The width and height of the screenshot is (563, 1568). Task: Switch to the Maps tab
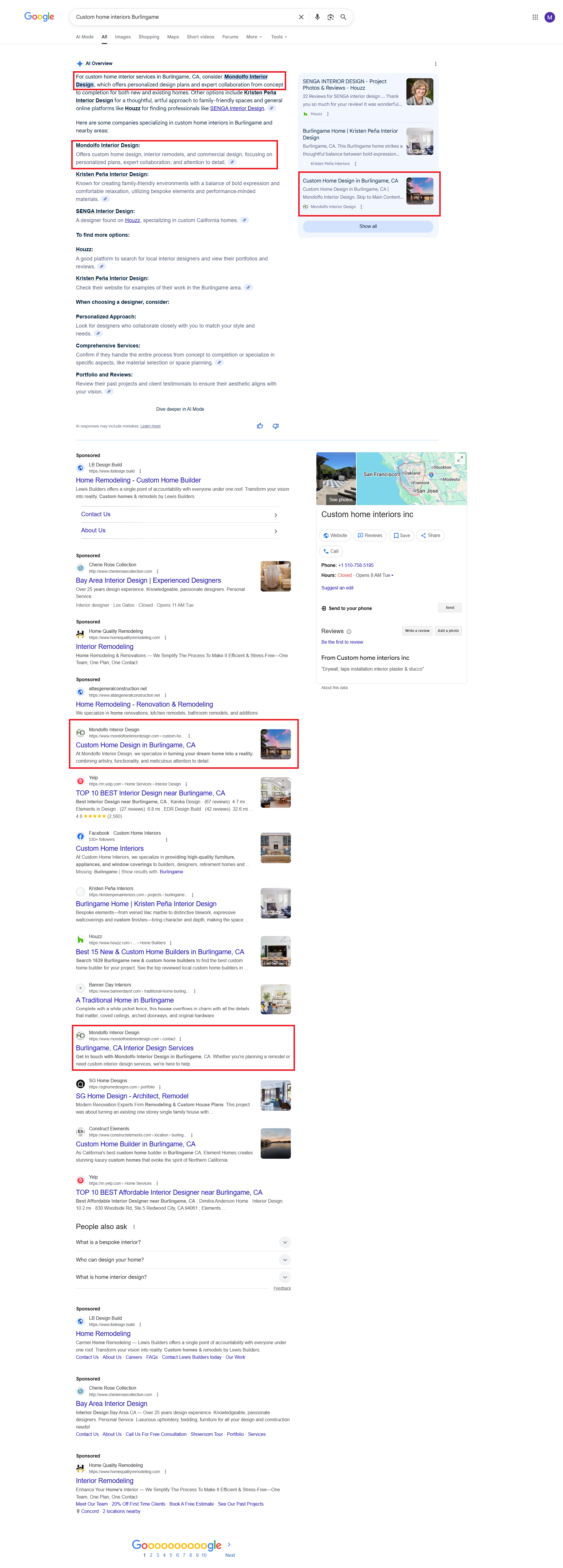tap(173, 37)
